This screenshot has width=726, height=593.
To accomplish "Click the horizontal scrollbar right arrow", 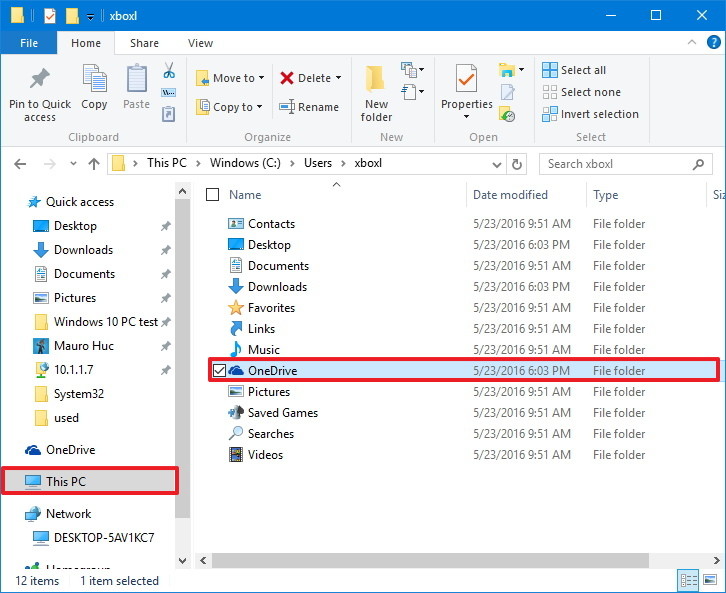I will pyautogui.click(x=716, y=561).
